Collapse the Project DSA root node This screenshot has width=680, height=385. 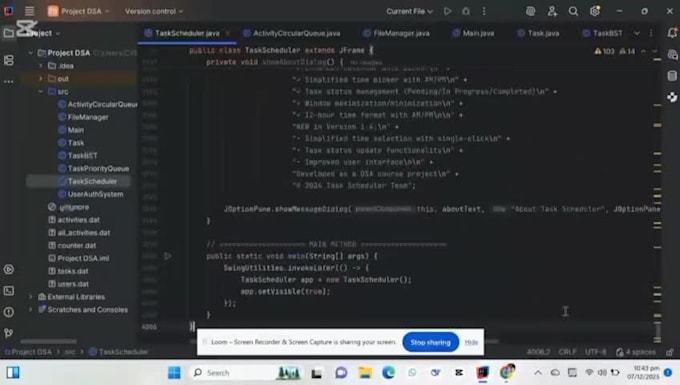[x=30, y=53]
